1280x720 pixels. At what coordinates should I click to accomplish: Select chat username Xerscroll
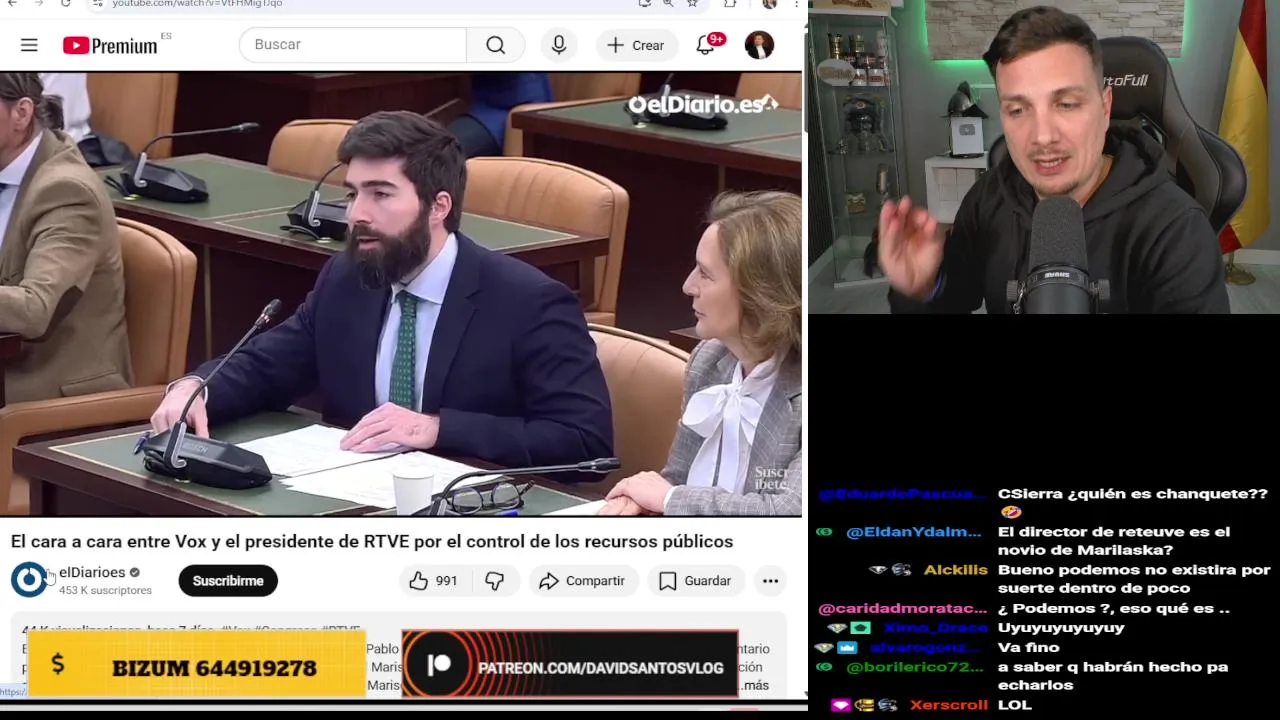(x=948, y=705)
